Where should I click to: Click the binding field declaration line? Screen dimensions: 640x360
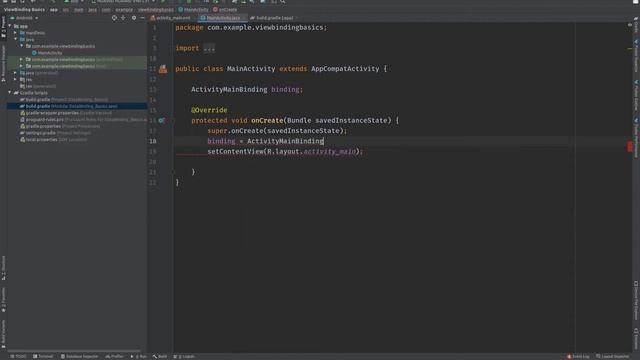click(x=247, y=89)
